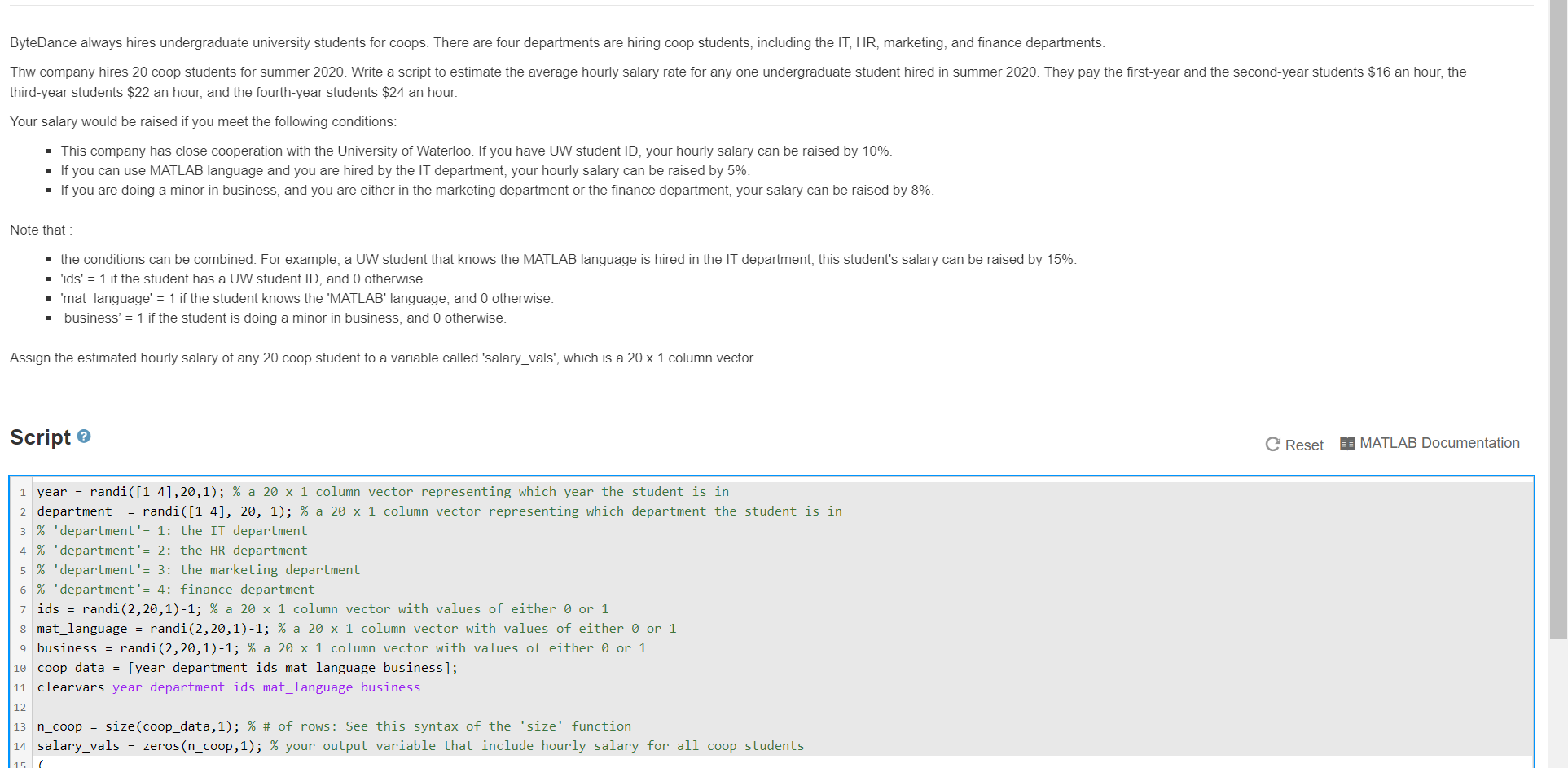This screenshot has height=768, width=1568.
Task: Click bullet about UW student ID raise
Action: 477,151
